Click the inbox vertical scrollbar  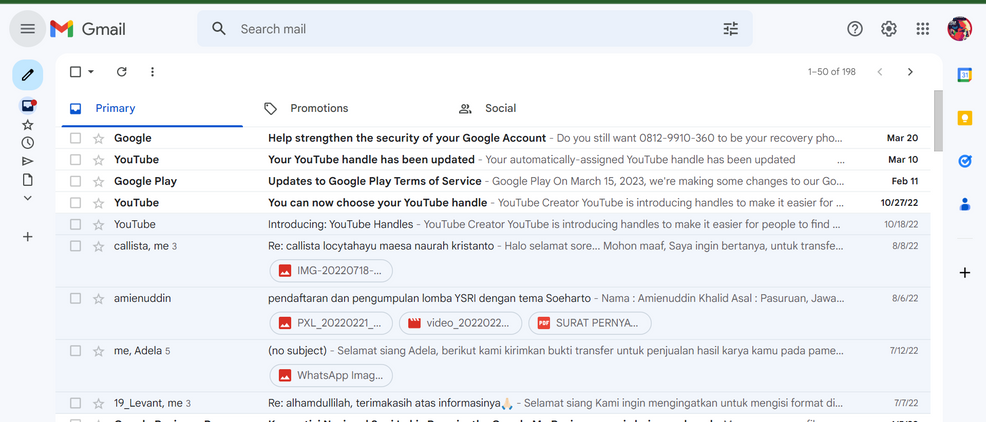[938, 121]
